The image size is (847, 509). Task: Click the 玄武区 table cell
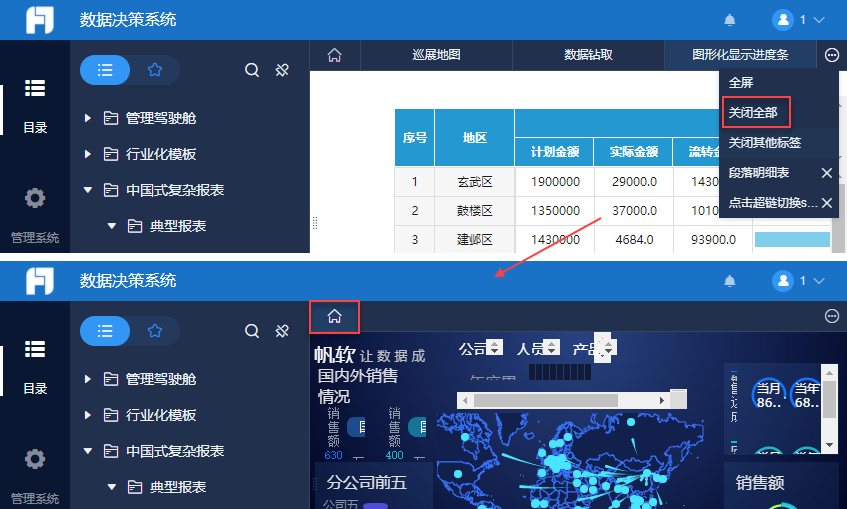coord(474,182)
